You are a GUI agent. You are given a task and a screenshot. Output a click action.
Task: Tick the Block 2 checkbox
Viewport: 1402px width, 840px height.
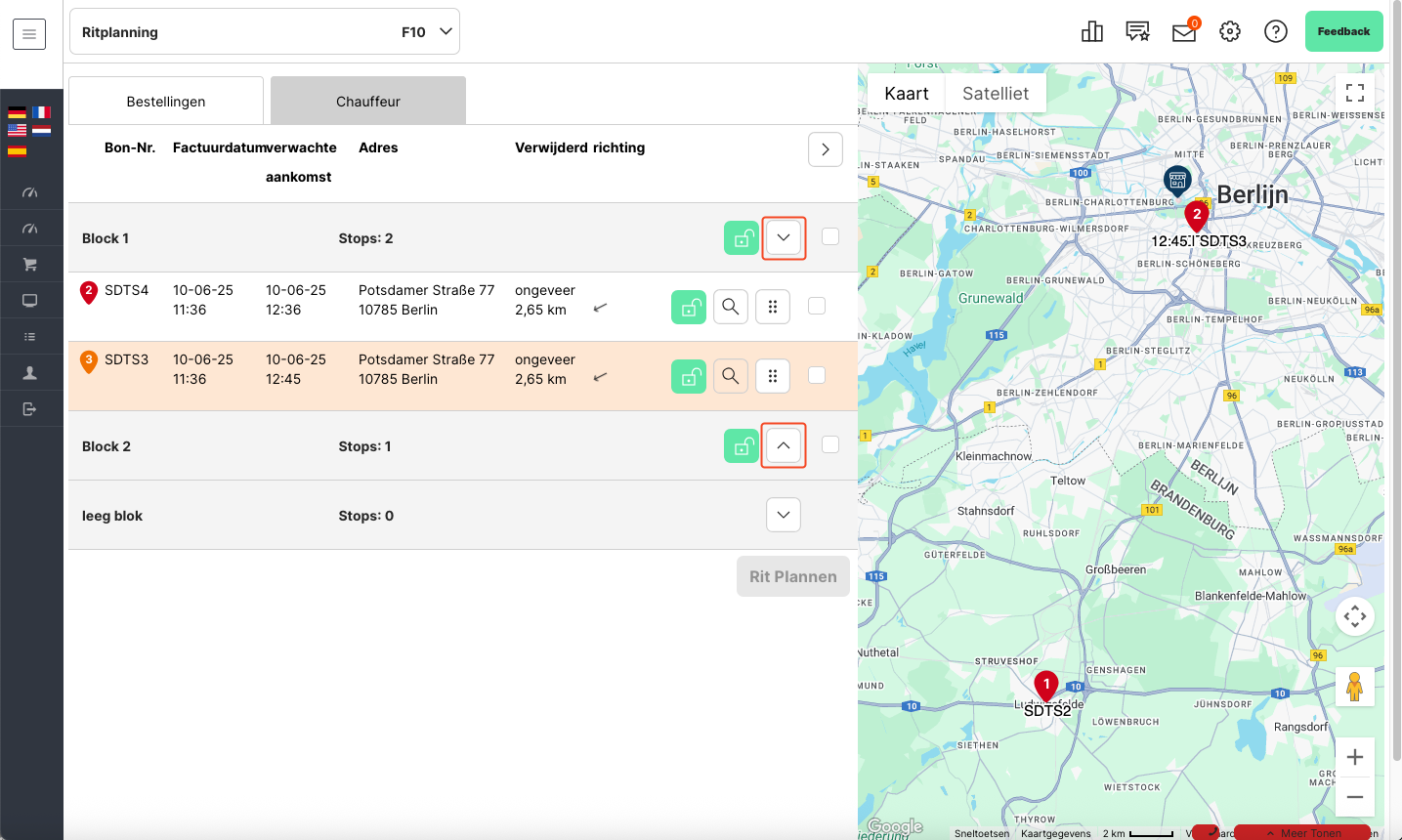pos(830,444)
